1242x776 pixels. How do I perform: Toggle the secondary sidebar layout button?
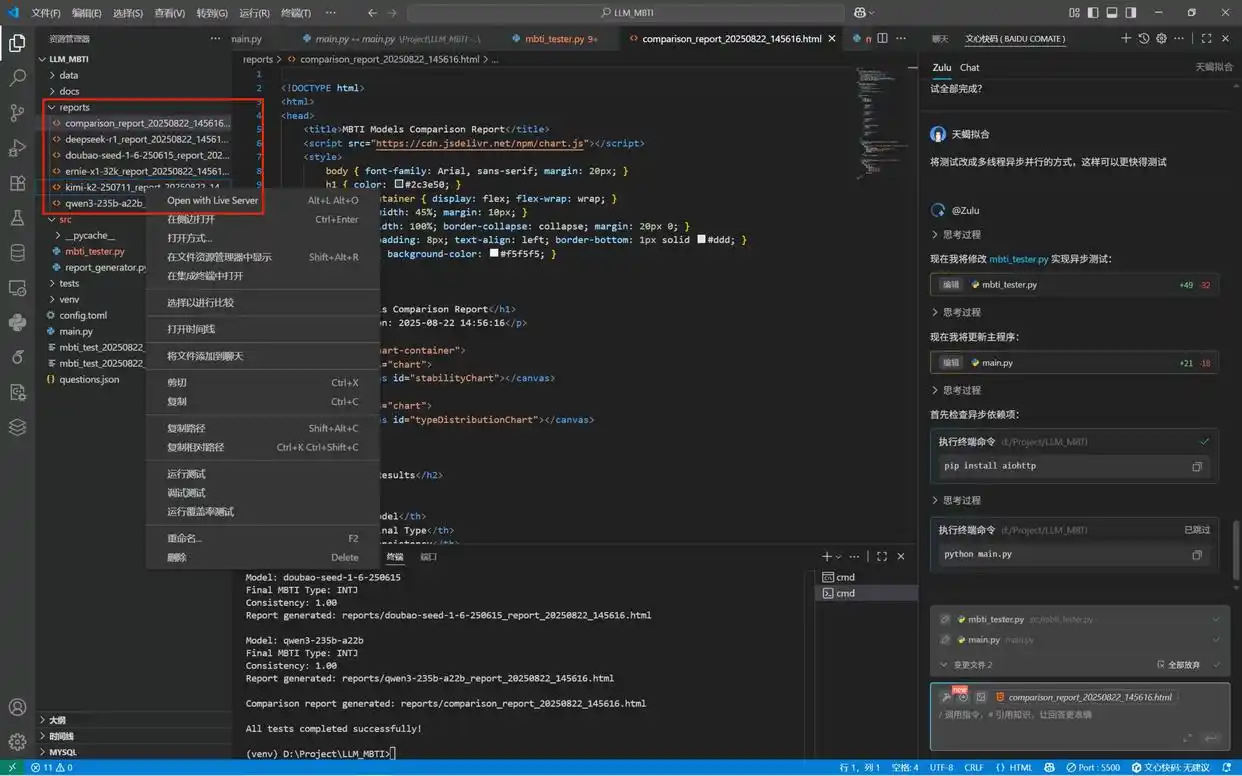pyautogui.click(x=1130, y=13)
